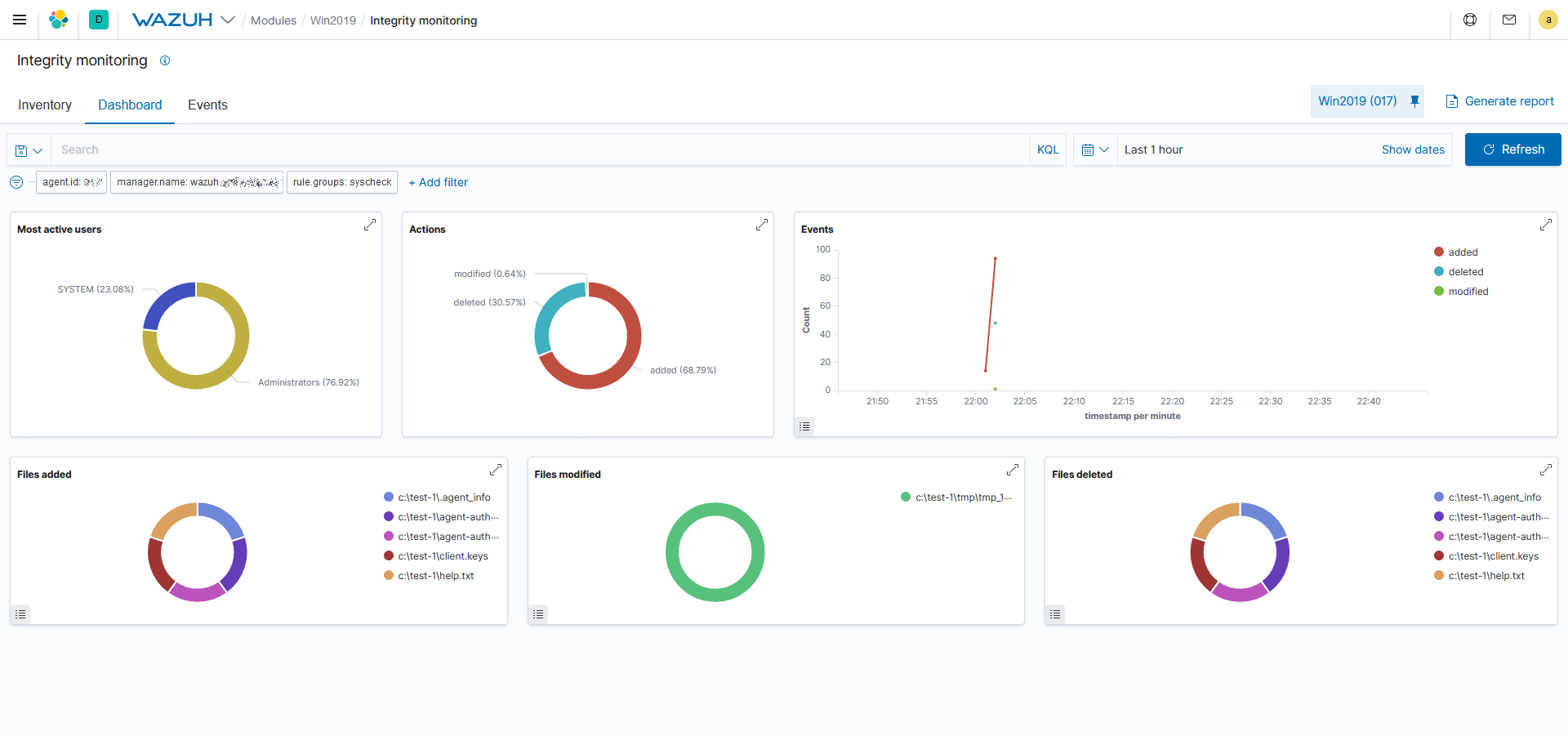The height and width of the screenshot is (736, 1568).
Task: Click c:\test-1\tmp legend in Files modified
Action: [x=956, y=497]
